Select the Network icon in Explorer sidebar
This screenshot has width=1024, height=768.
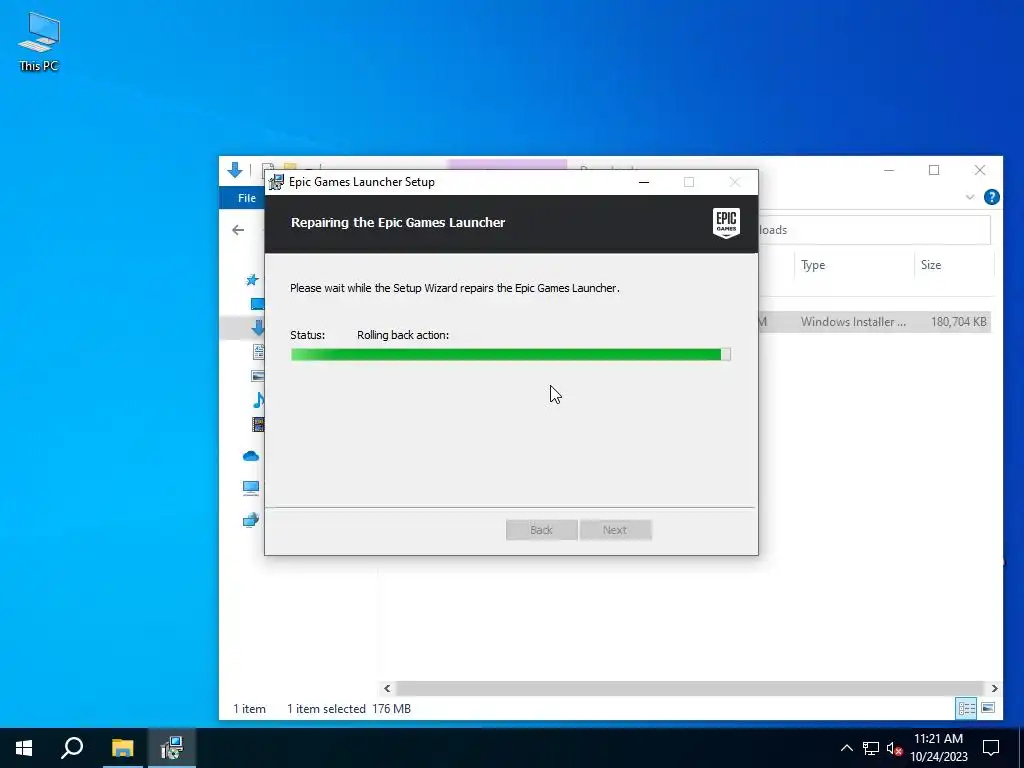pyautogui.click(x=251, y=520)
